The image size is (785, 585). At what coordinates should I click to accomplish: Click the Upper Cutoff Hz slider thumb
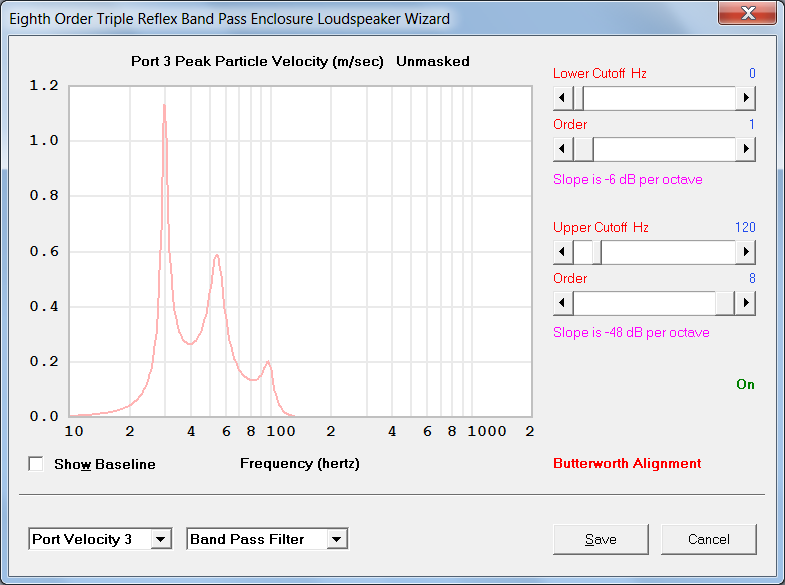tap(597, 252)
